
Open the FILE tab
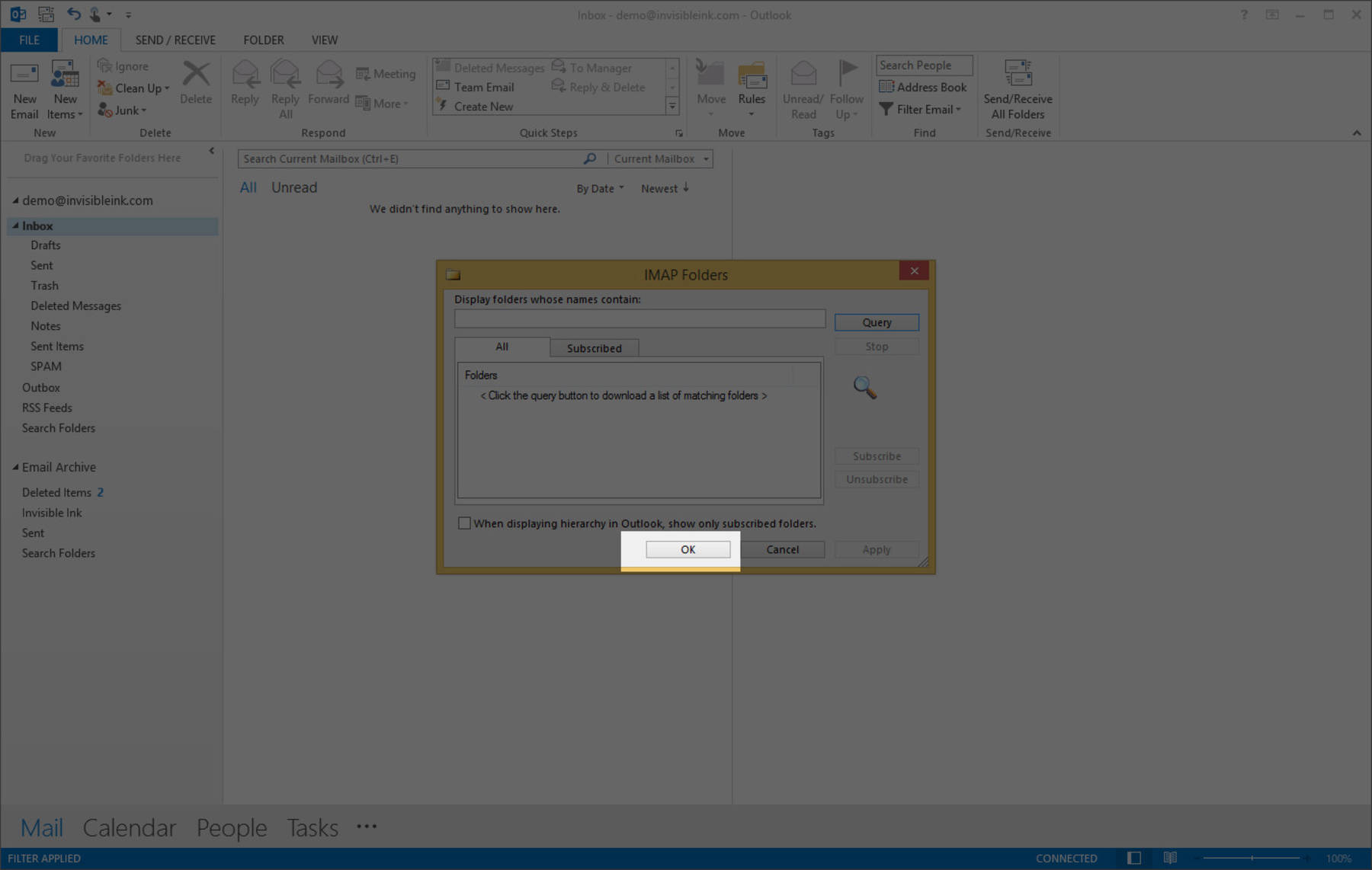coord(29,40)
